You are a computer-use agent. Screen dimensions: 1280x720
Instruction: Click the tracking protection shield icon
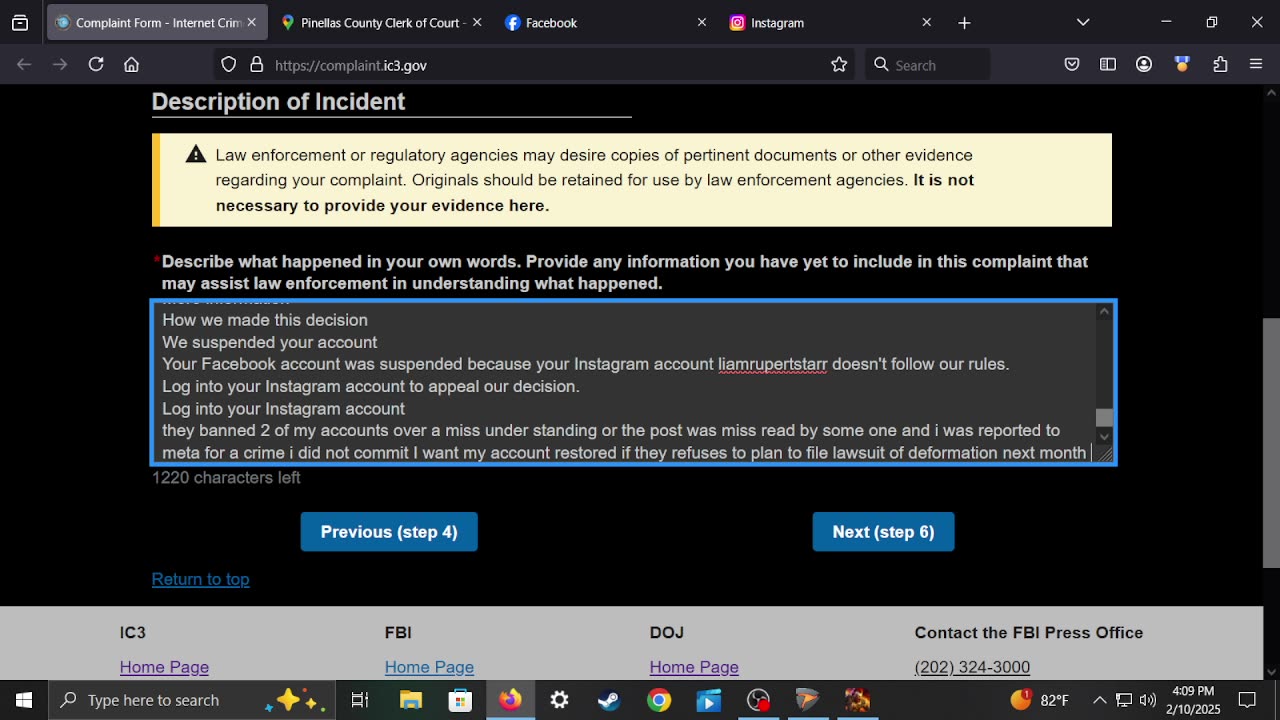point(229,64)
